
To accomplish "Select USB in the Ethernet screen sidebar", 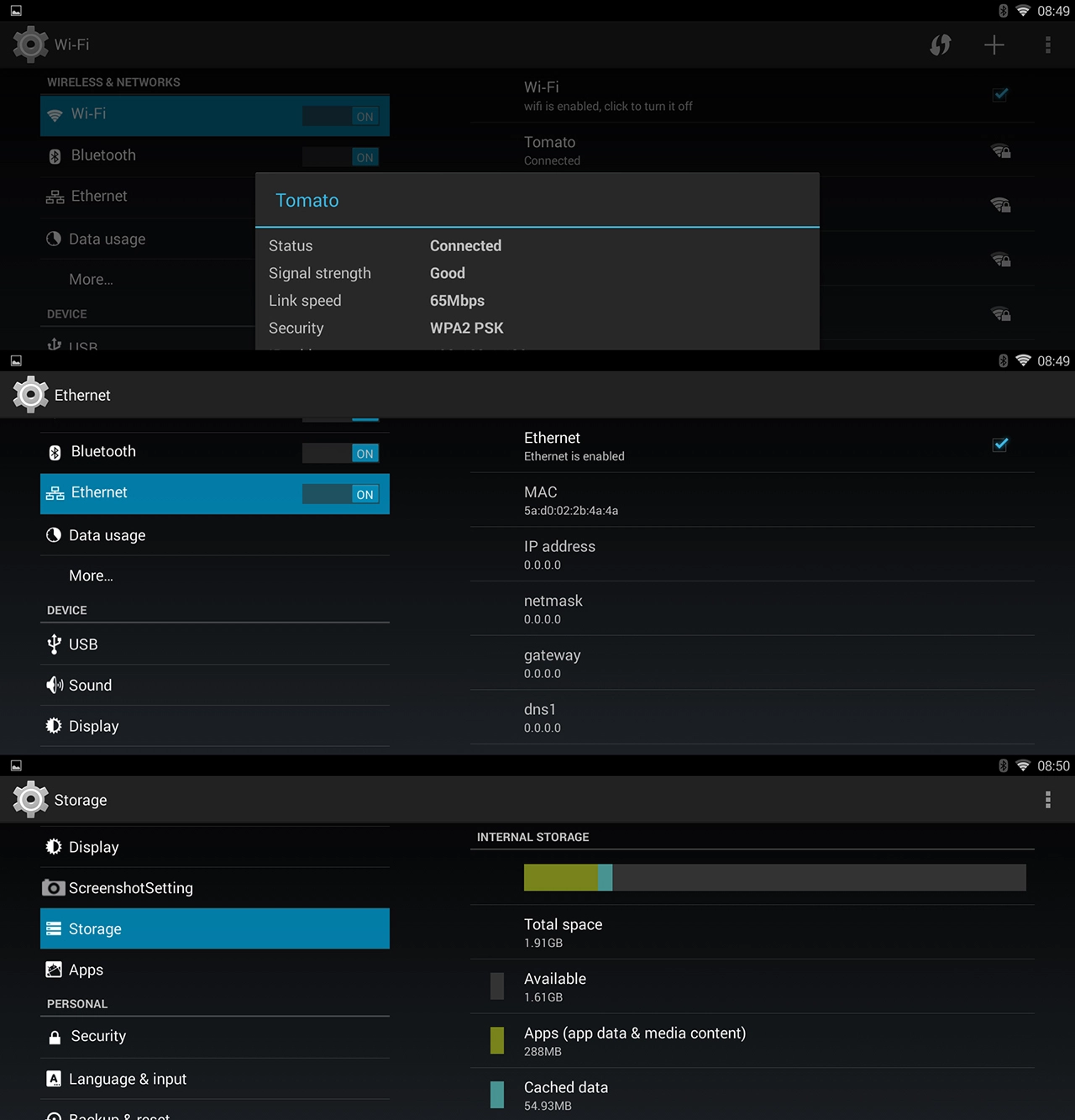I will pyautogui.click(x=215, y=644).
